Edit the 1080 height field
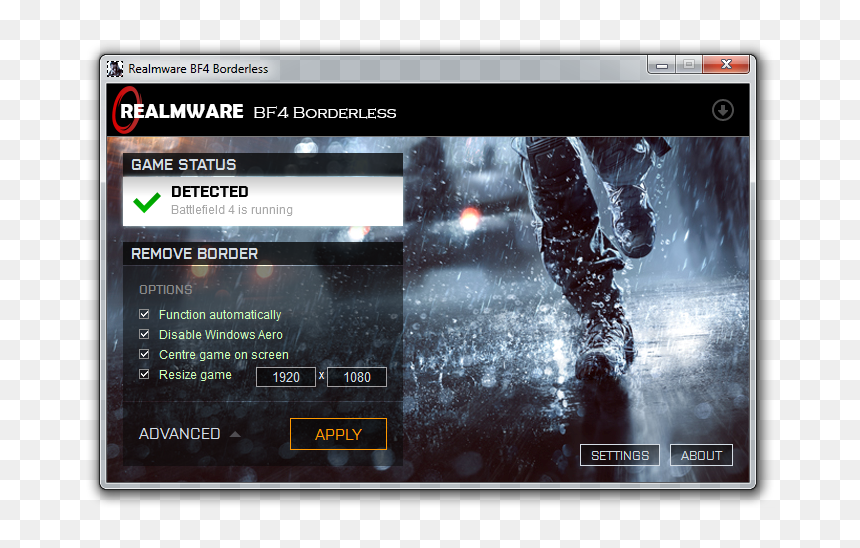The height and width of the screenshot is (548, 860). coord(357,377)
